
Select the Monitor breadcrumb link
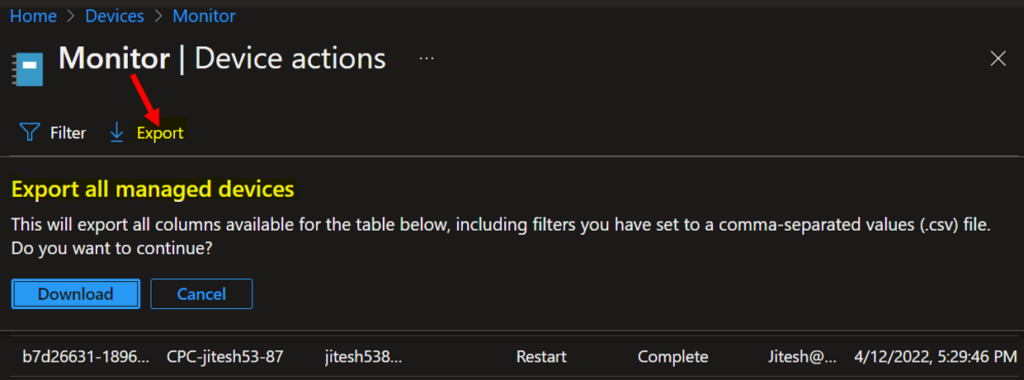click(204, 16)
